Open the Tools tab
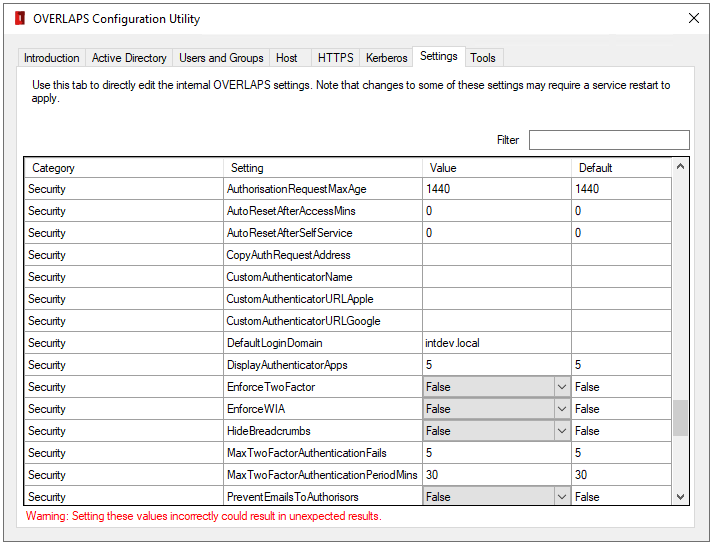This screenshot has height=544, width=713. pyautogui.click(x=483, y=58)
